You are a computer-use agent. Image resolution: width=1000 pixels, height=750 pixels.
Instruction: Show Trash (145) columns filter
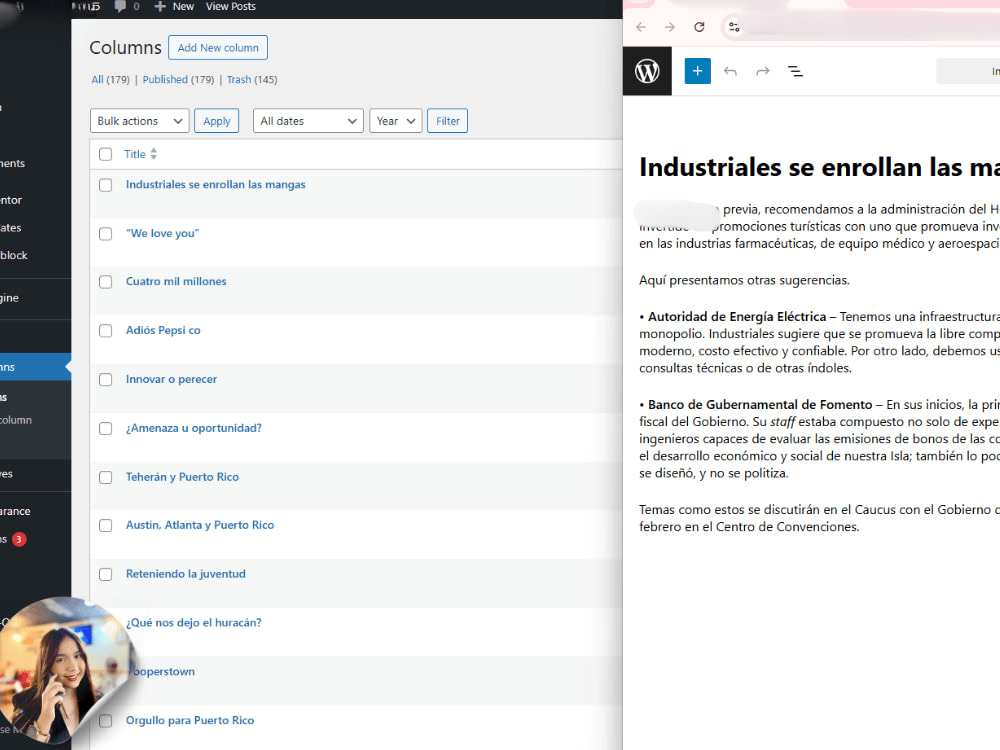click(252, 80)
